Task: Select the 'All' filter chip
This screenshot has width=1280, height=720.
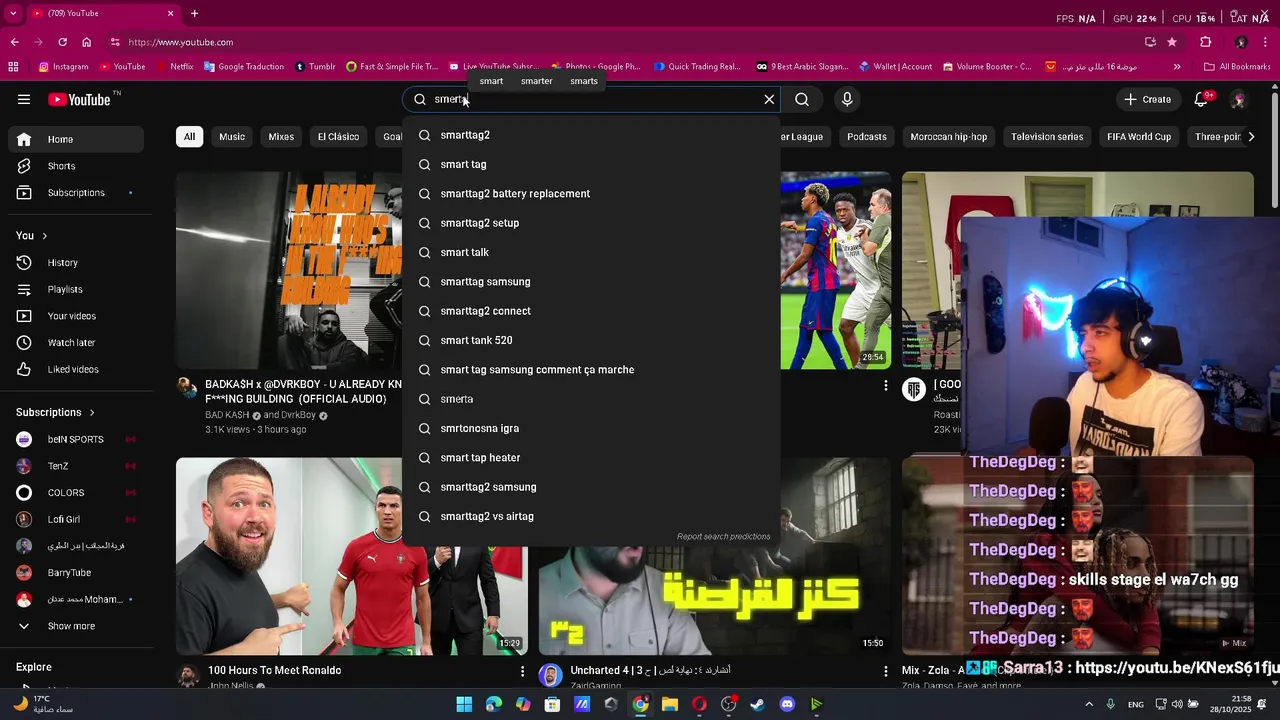Action: (189, 137)
